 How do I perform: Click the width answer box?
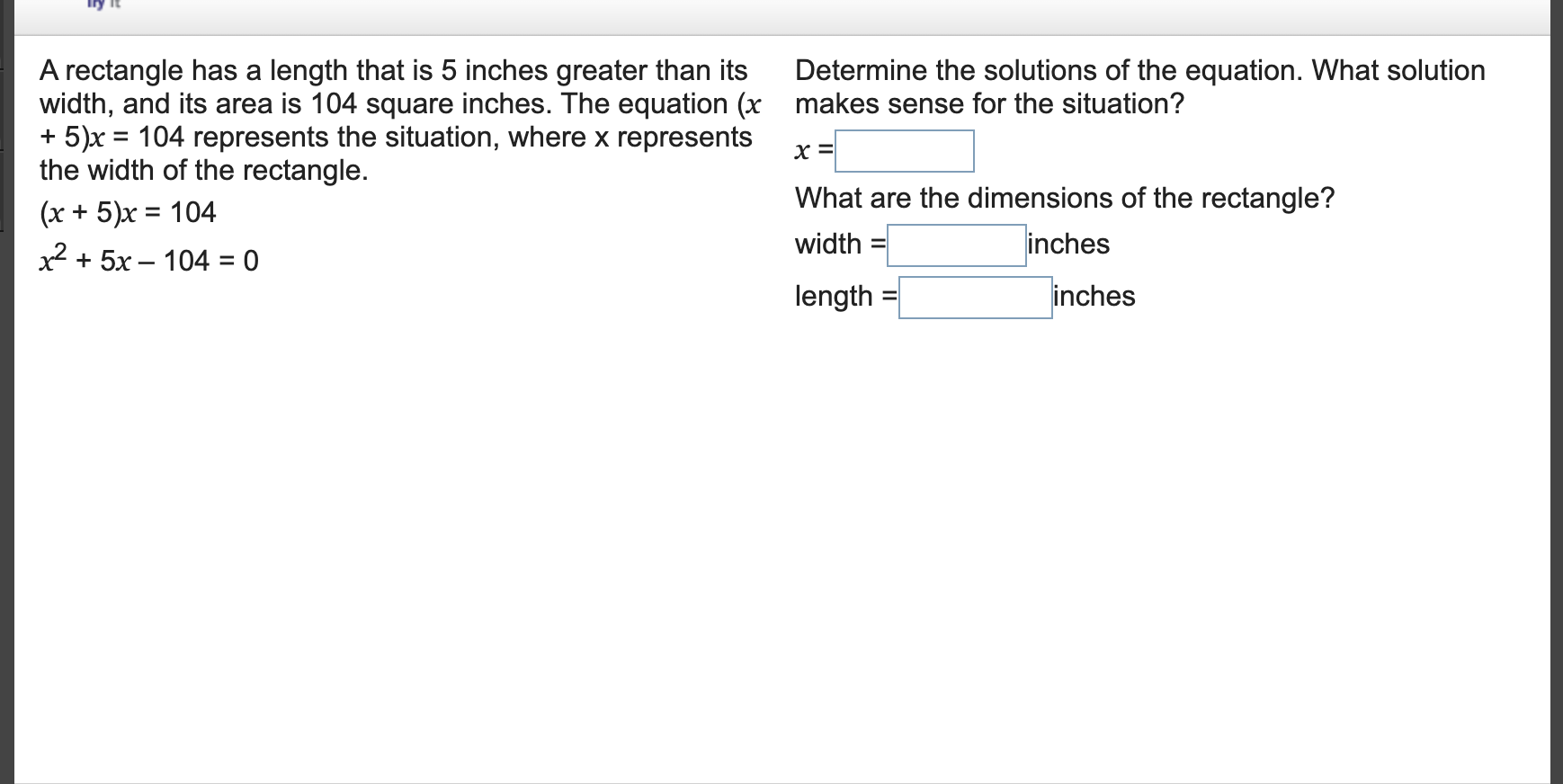point(956,245)
